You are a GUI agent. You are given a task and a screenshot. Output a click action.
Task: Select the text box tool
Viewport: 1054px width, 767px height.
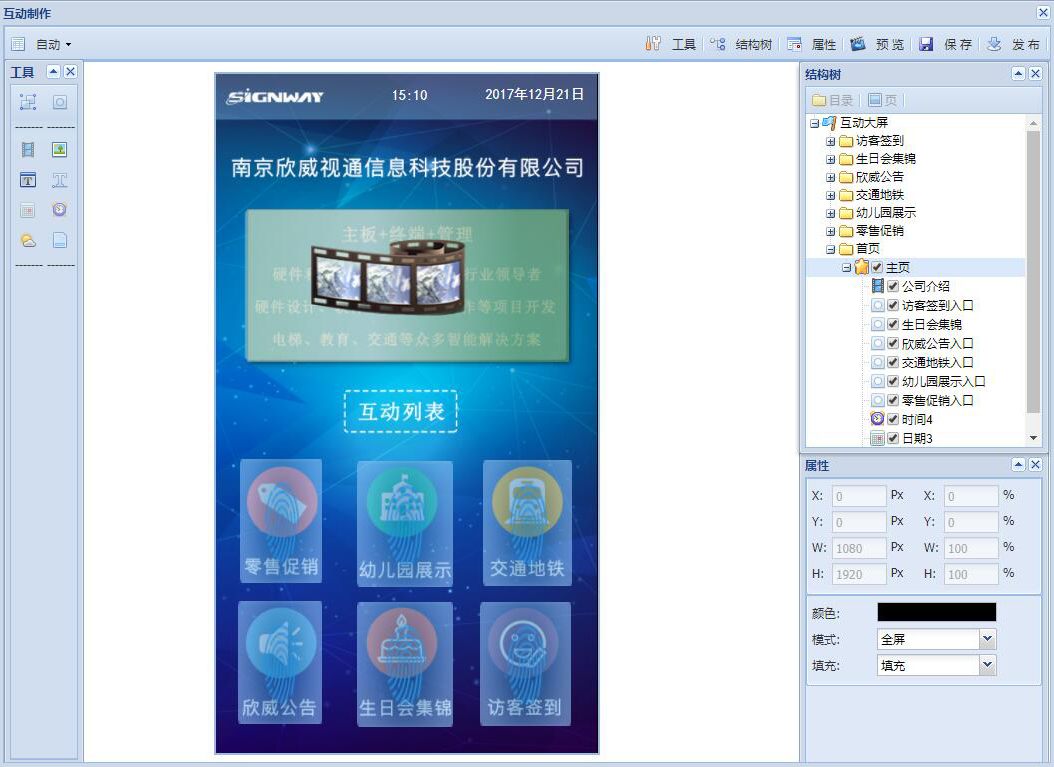click(x=28, y=180)
